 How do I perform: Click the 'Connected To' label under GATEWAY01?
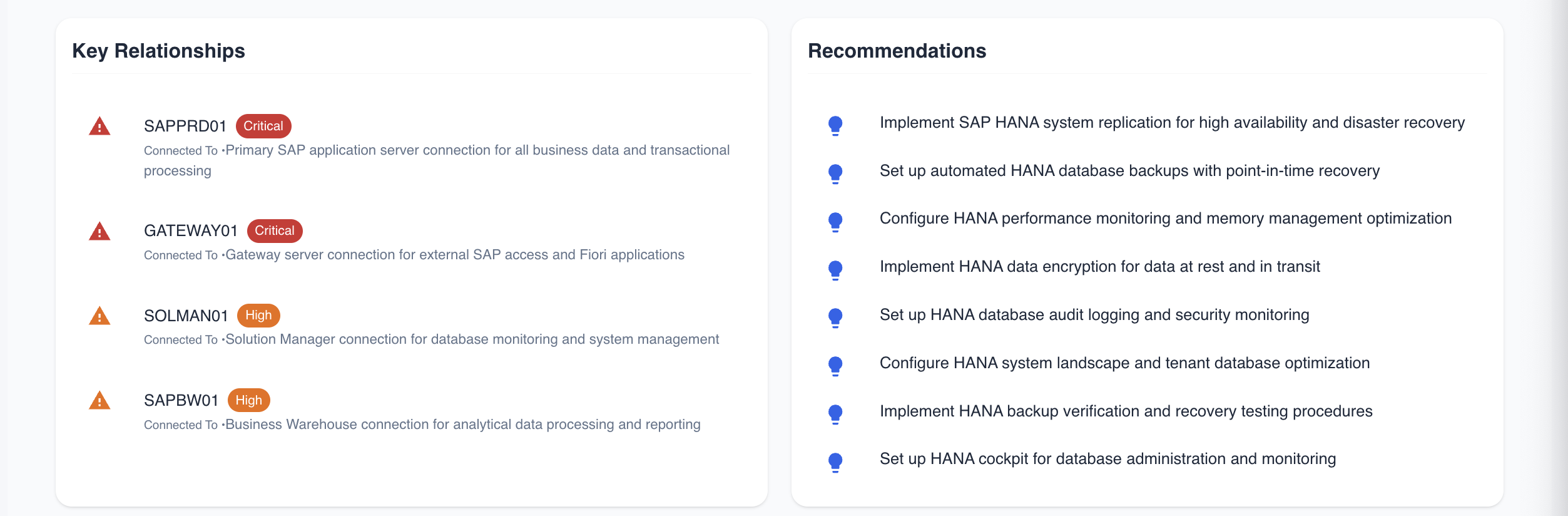tap(181, 255)
